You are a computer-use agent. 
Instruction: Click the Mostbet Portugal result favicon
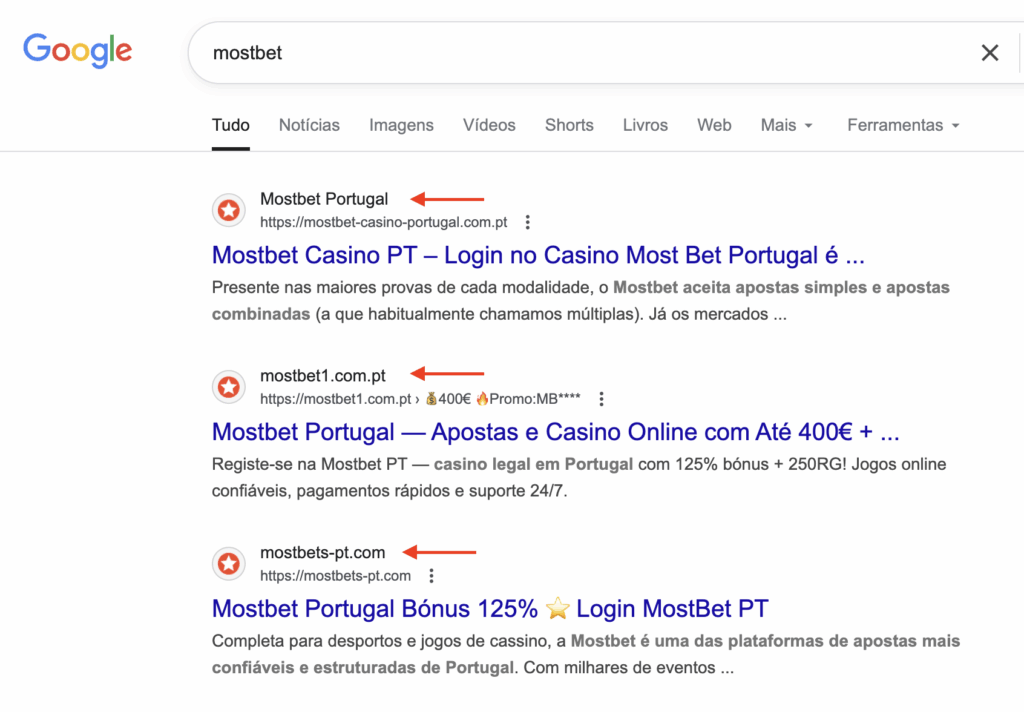click(229, 210)
